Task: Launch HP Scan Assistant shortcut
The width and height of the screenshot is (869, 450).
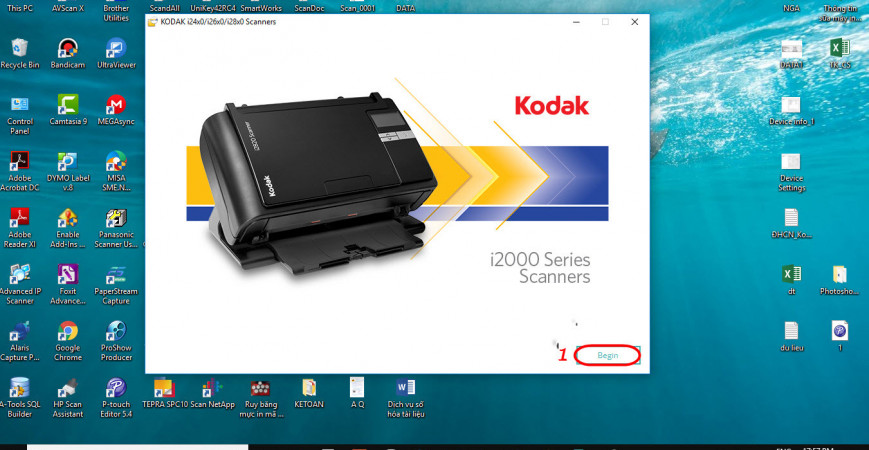Action: coord(68,398)
